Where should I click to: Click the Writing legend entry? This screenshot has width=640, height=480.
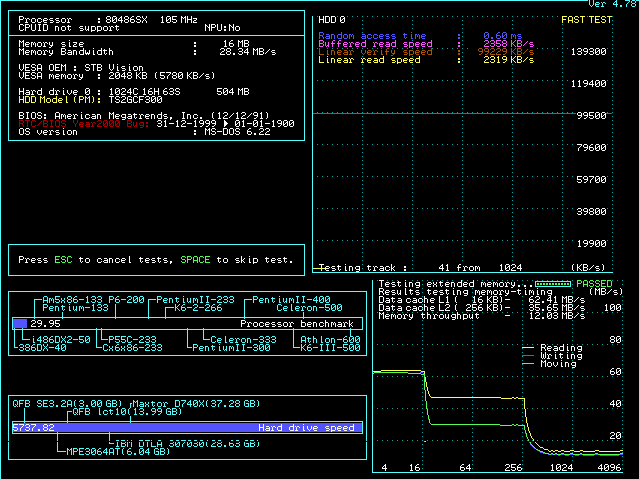[x=561, y=356]
